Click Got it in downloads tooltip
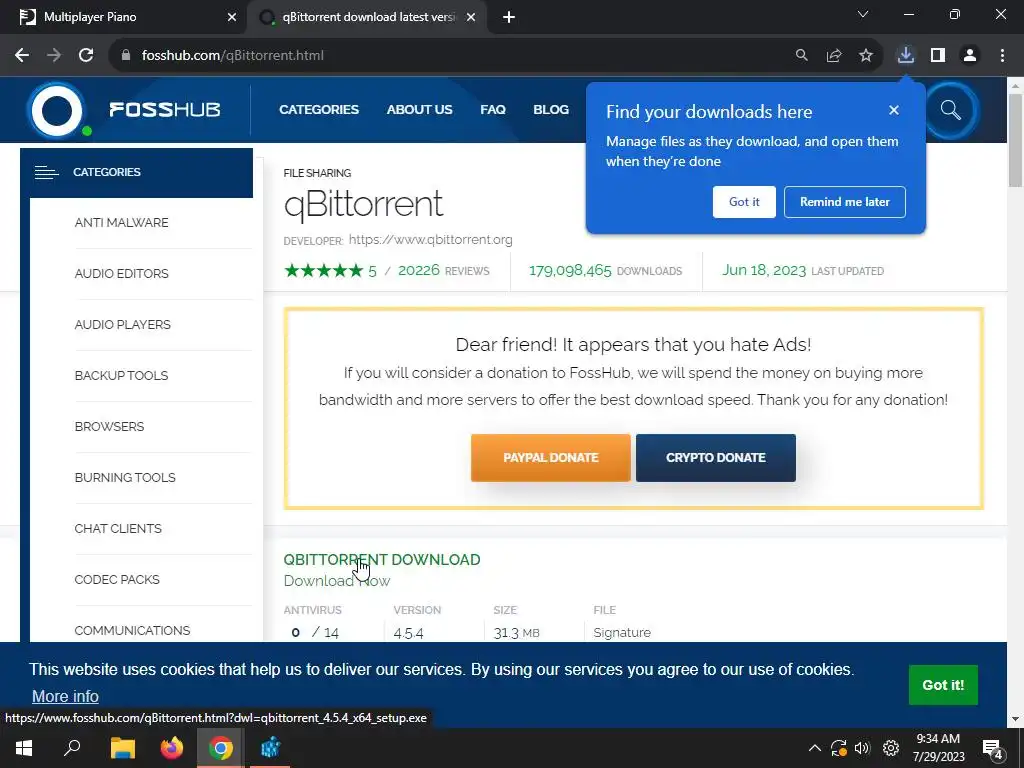 click(x=744, y=202)
